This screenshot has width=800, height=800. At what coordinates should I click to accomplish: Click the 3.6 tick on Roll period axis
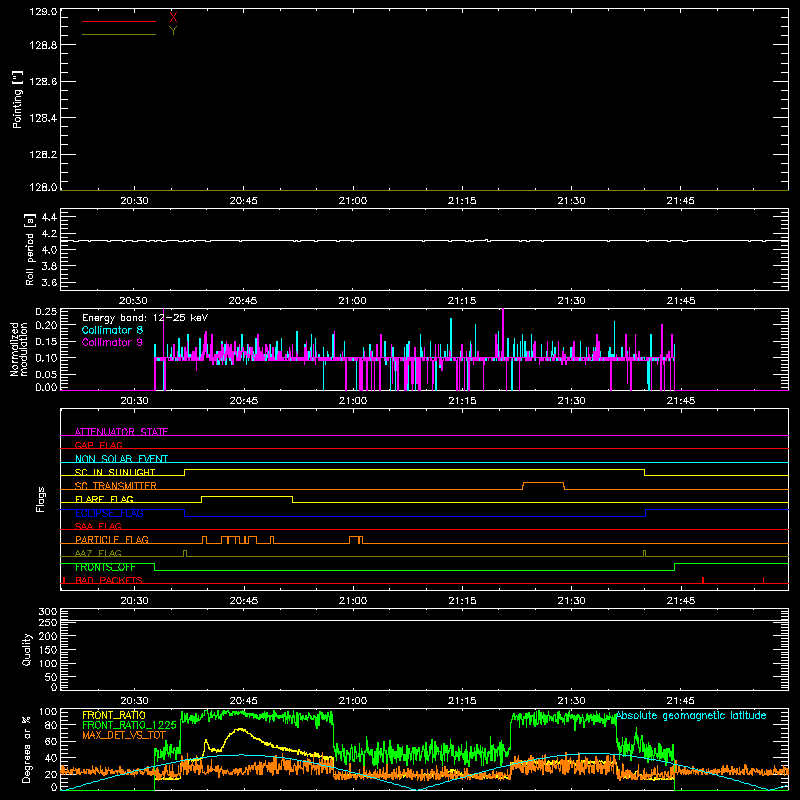(x=49, y=282)
